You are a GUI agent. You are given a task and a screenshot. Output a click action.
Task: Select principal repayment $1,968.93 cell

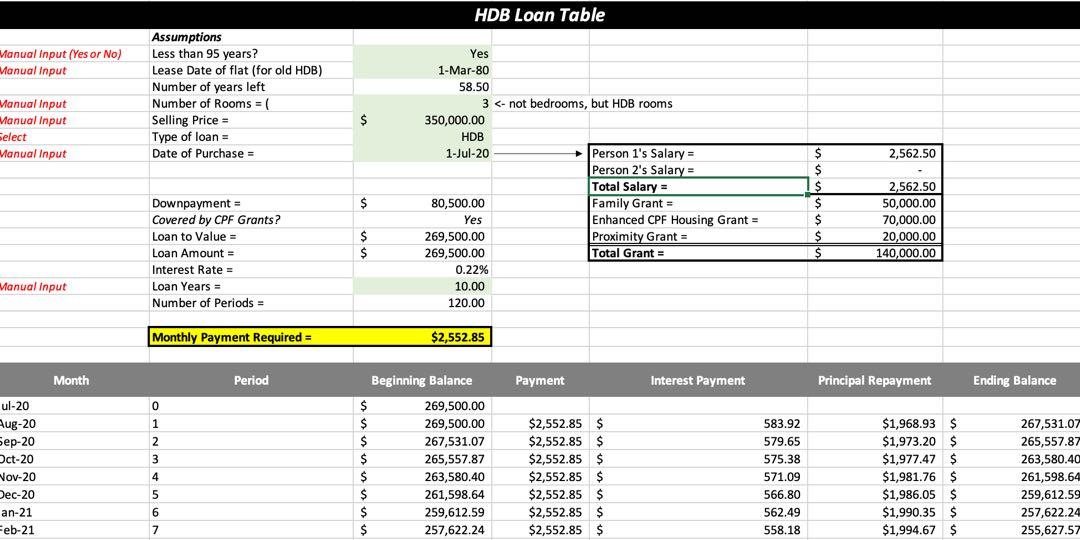click(875, 423)
